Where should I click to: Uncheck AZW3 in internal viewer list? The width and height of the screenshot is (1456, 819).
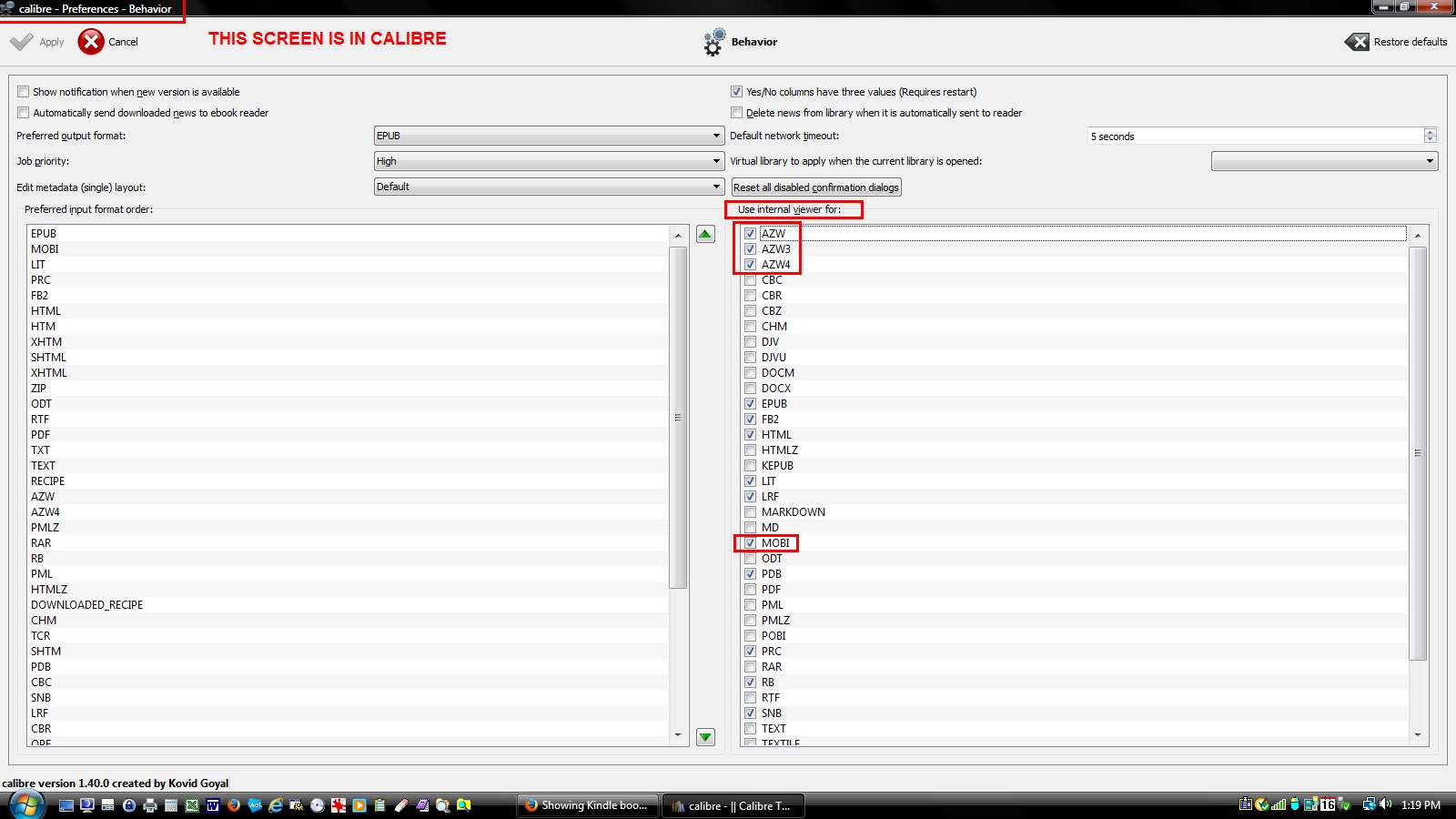[751, 249]
